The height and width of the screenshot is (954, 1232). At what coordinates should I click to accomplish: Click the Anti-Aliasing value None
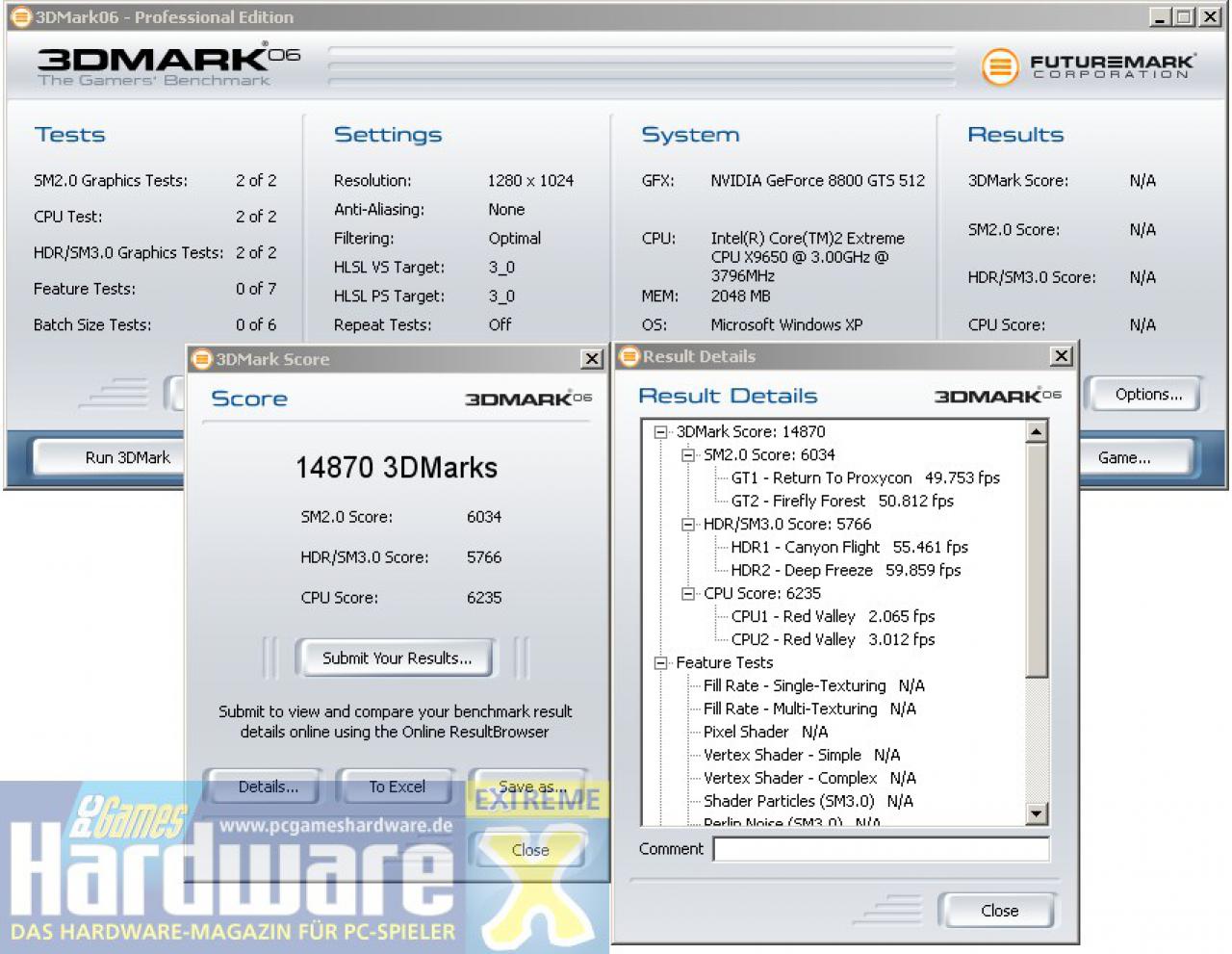pyautogui.click(x=506, y=210)
